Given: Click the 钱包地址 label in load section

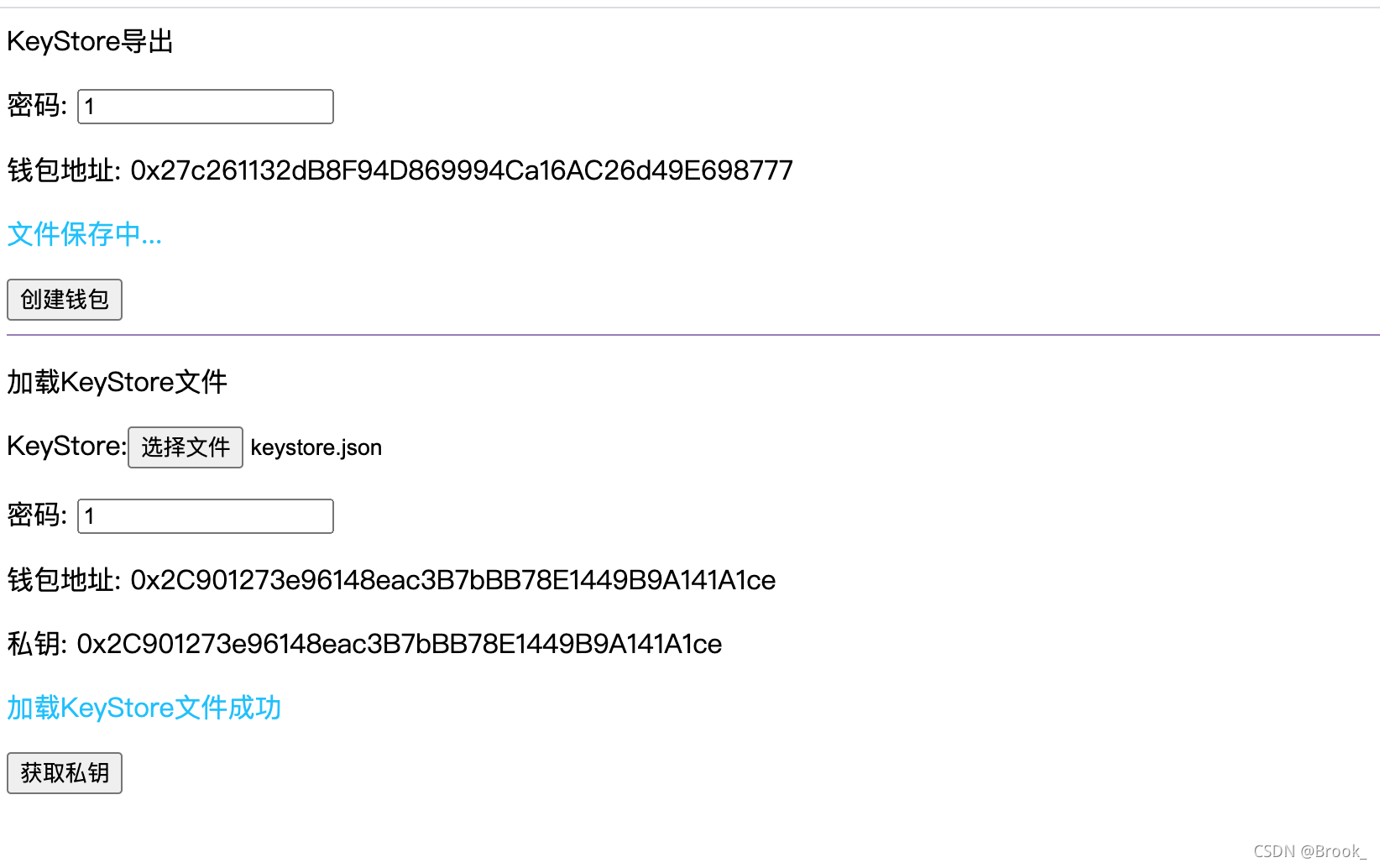Looking at the screenshot, I should (60, 580).
